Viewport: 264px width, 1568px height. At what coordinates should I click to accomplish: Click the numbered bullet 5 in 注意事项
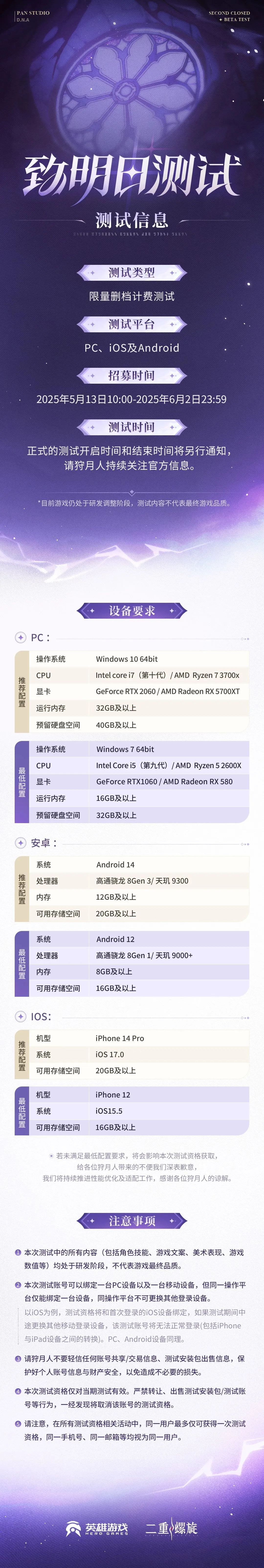(x=18, y=1423)
